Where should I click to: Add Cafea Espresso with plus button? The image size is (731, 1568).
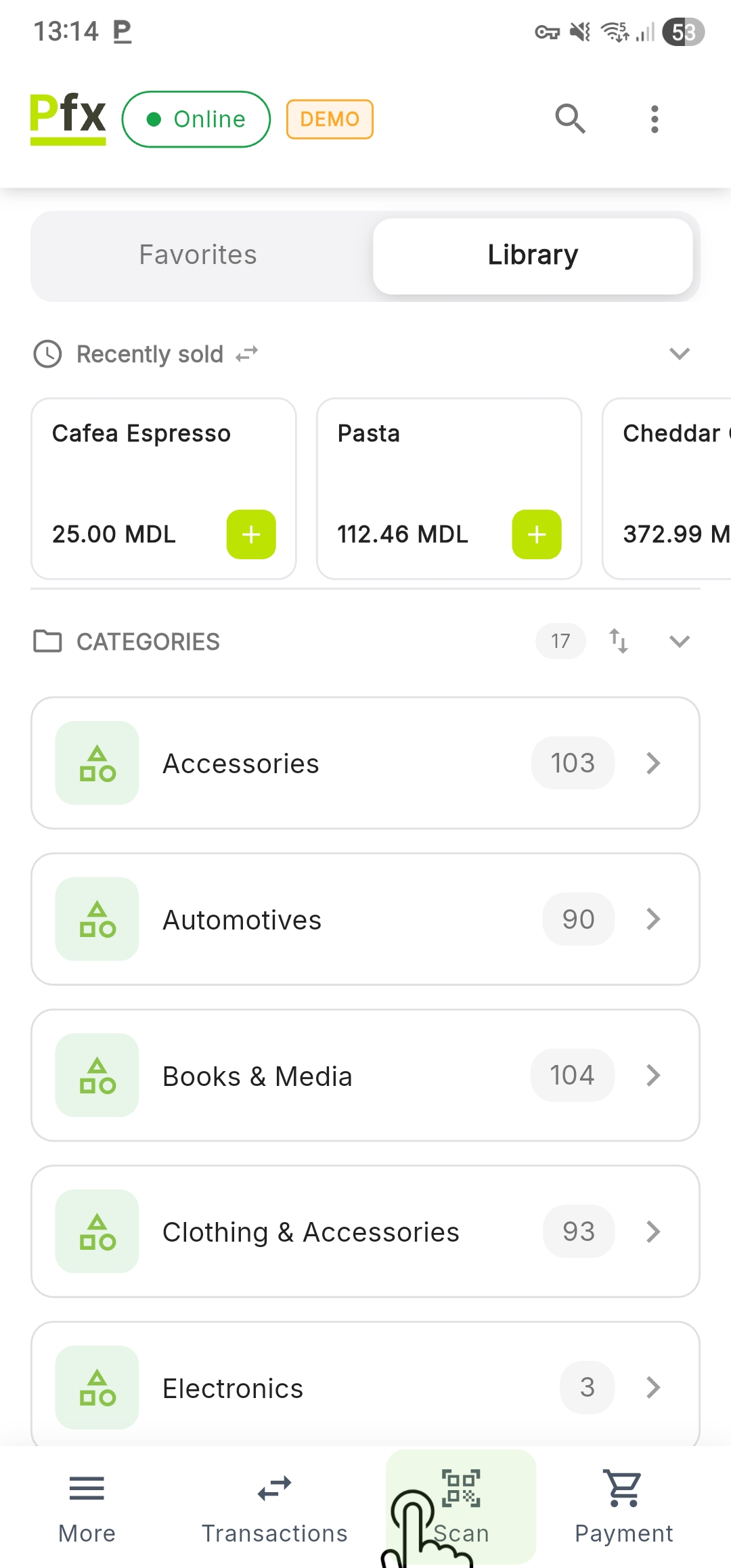click(x=251, y=534)
